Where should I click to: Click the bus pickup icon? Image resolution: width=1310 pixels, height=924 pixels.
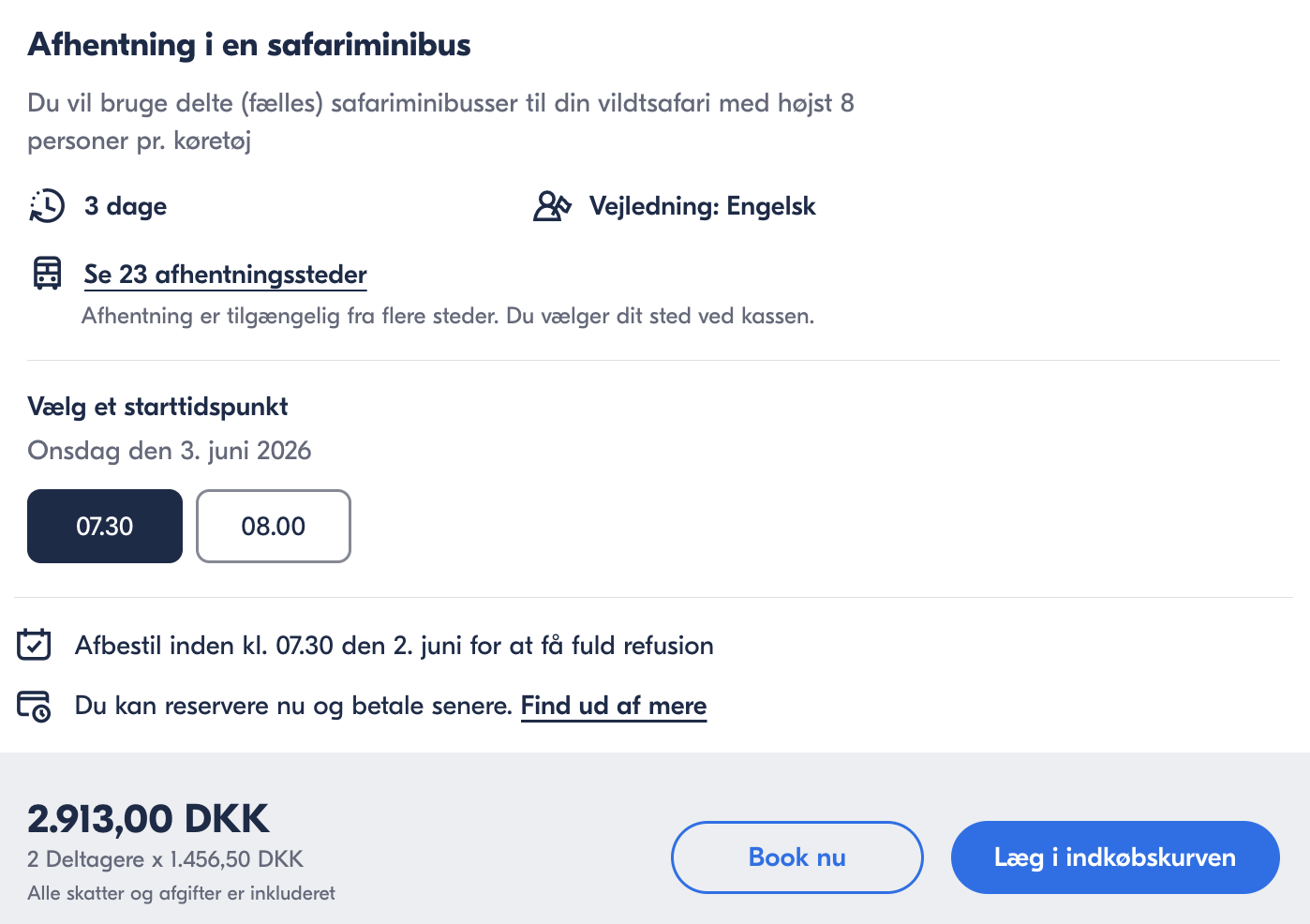click(47, 274)
